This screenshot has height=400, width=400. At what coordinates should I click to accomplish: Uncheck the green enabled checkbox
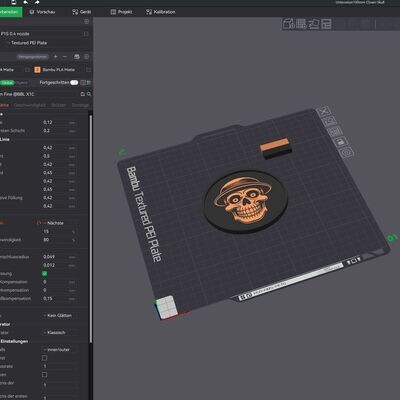click(44, 273)
